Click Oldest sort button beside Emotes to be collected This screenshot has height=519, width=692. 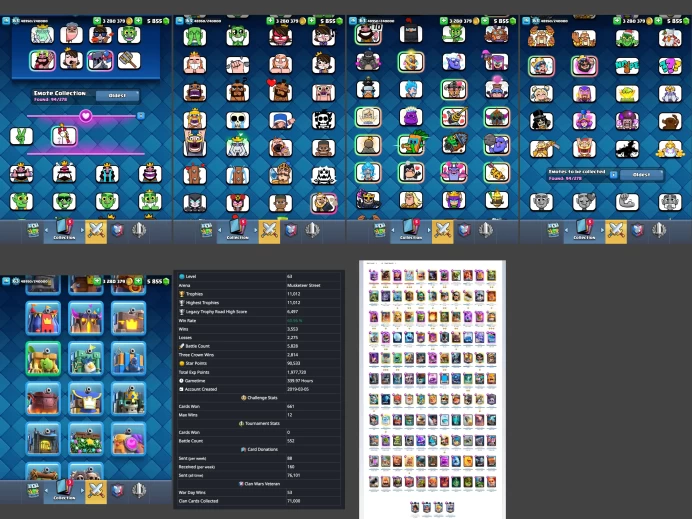[641, 175]
